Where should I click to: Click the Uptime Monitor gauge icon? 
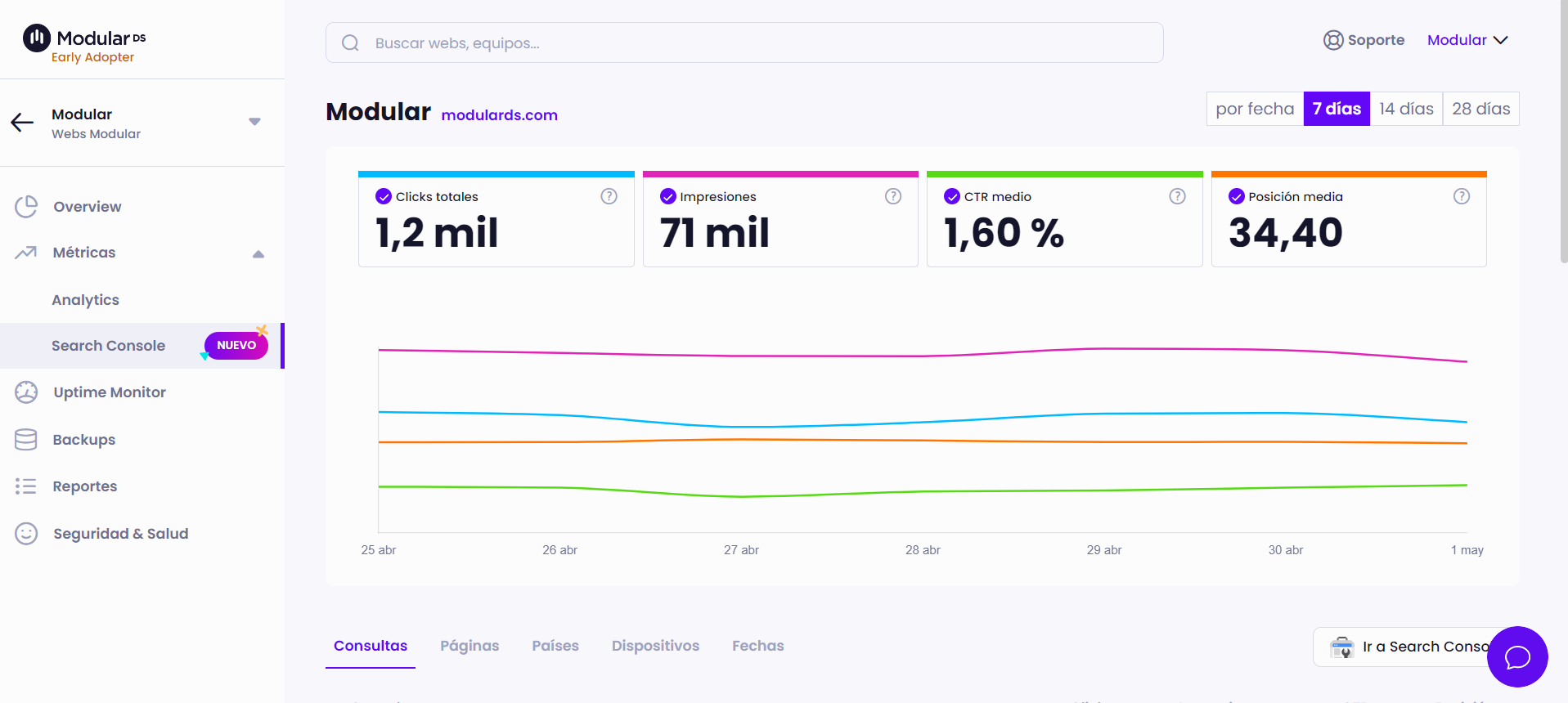pos(26,392)
